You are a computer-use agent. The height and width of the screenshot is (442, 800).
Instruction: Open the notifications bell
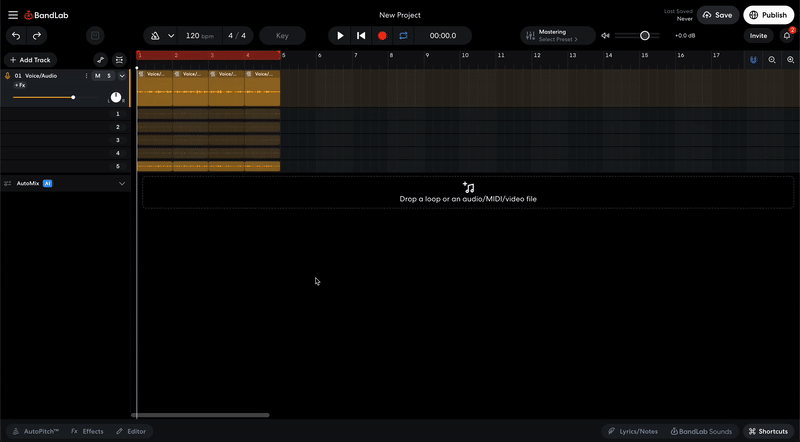(x=786, y=36)
